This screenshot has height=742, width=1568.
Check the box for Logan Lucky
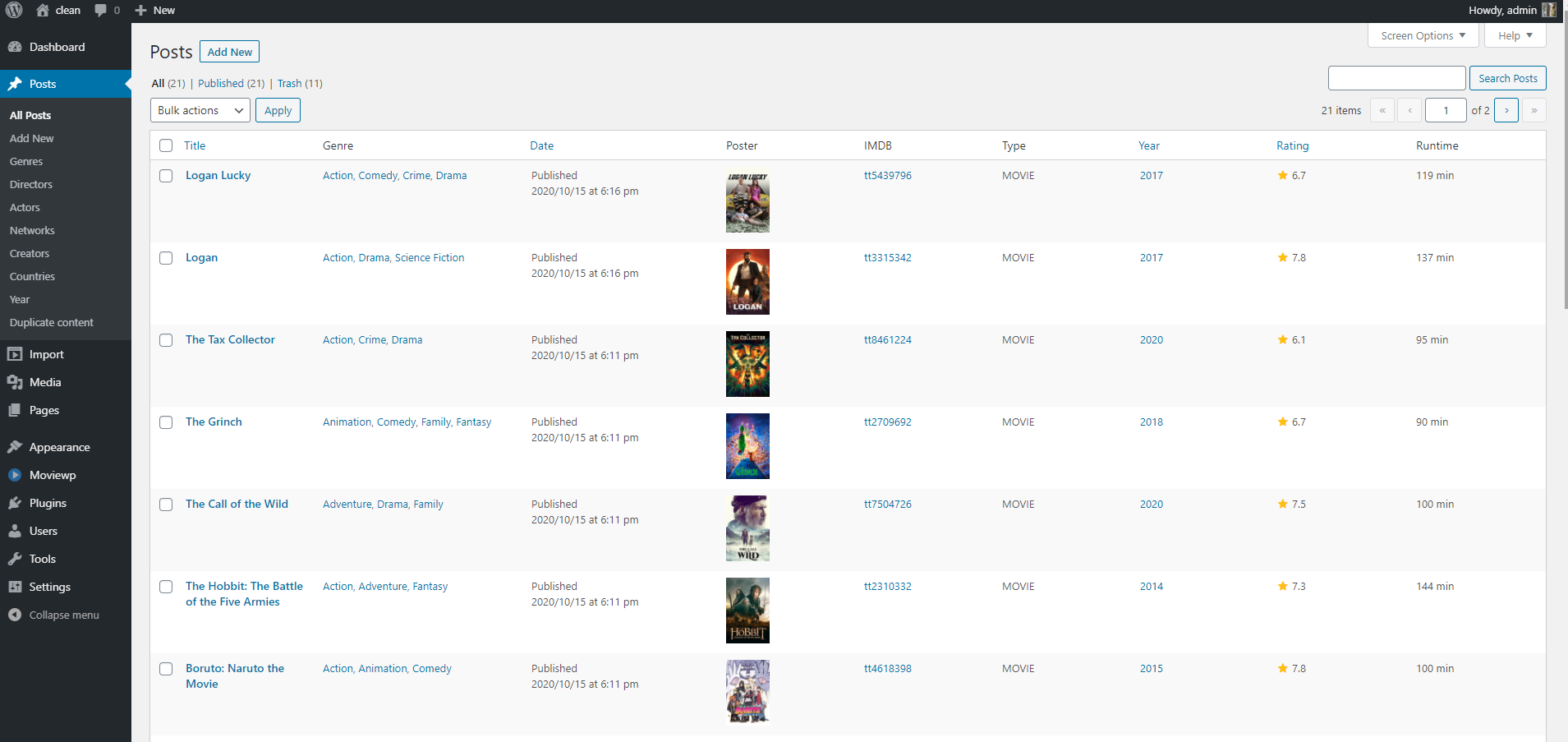coord(166,176)
